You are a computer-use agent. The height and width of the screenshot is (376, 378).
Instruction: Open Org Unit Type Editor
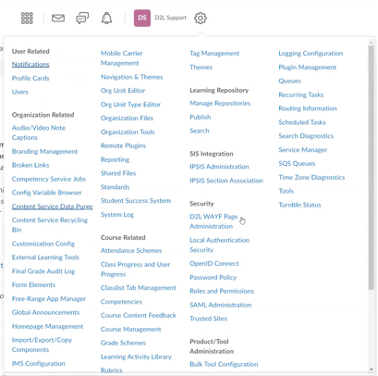131,104
